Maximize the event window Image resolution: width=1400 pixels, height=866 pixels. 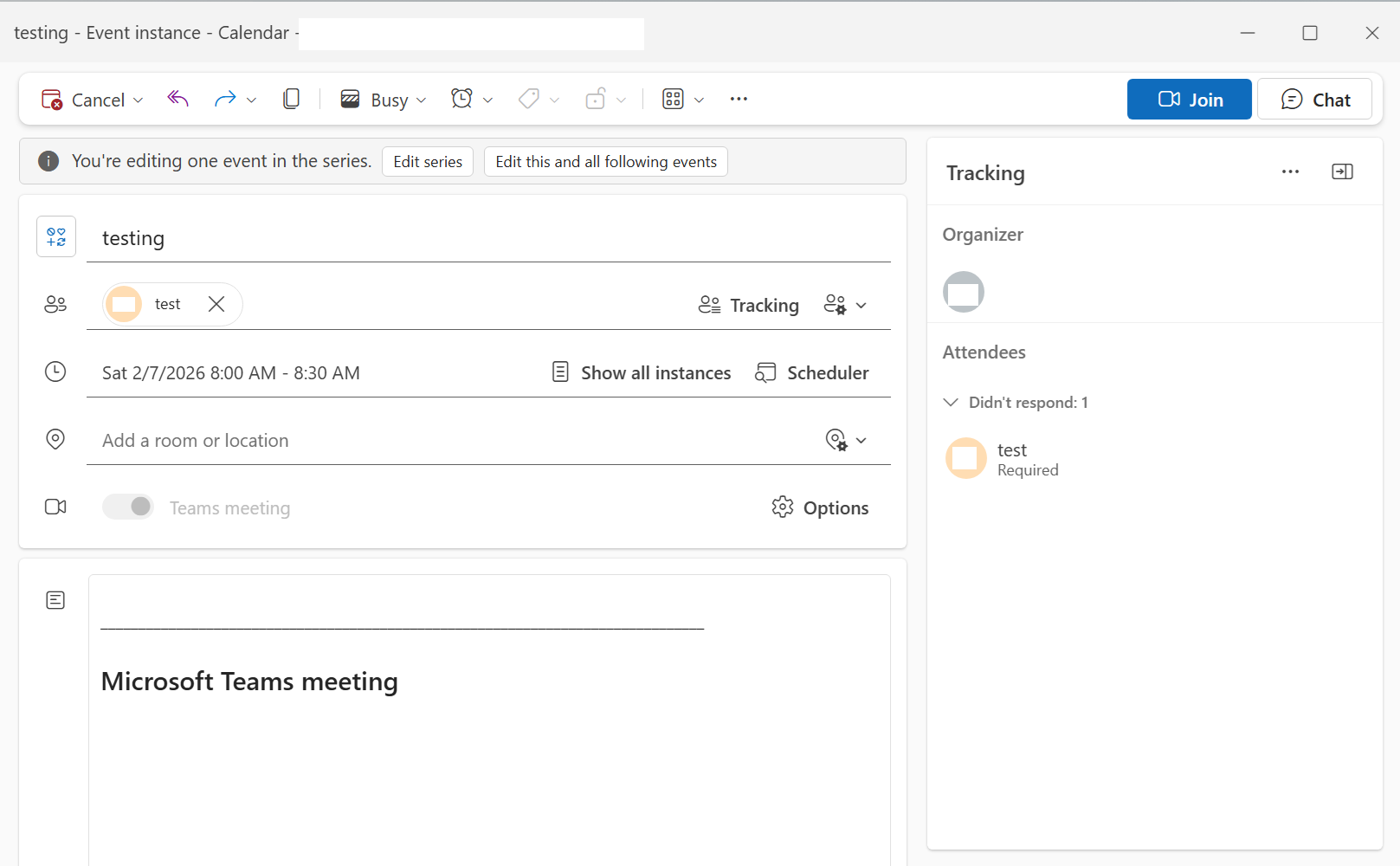[x=1310, y=33]
